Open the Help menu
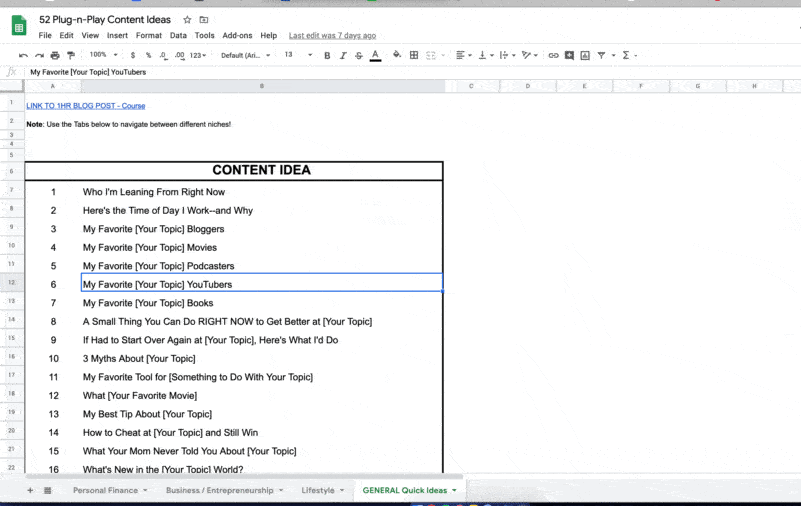The image size is (801, 506). [269, 35]
